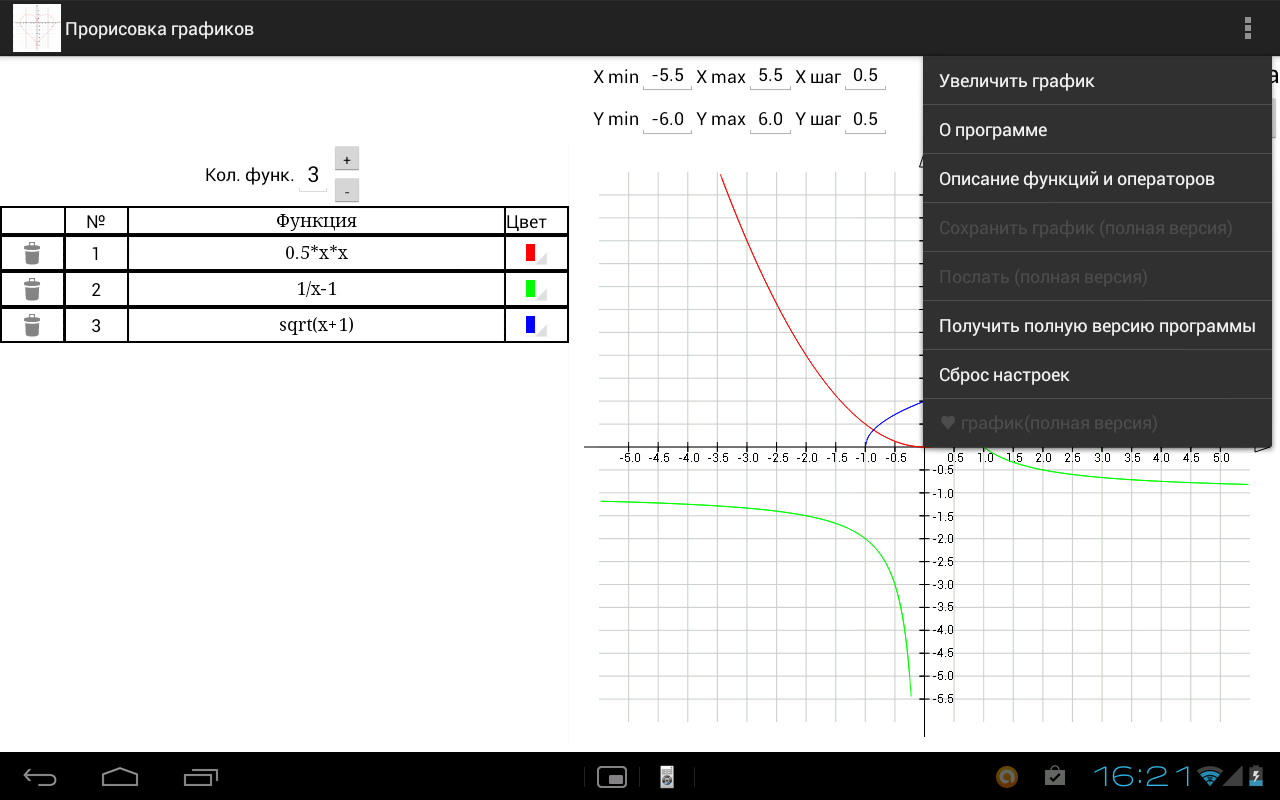This screenshot has height=800, width=1280.
Task: Open green color picker for function 2
Action: pyautogui.click(x=536, y=290)
